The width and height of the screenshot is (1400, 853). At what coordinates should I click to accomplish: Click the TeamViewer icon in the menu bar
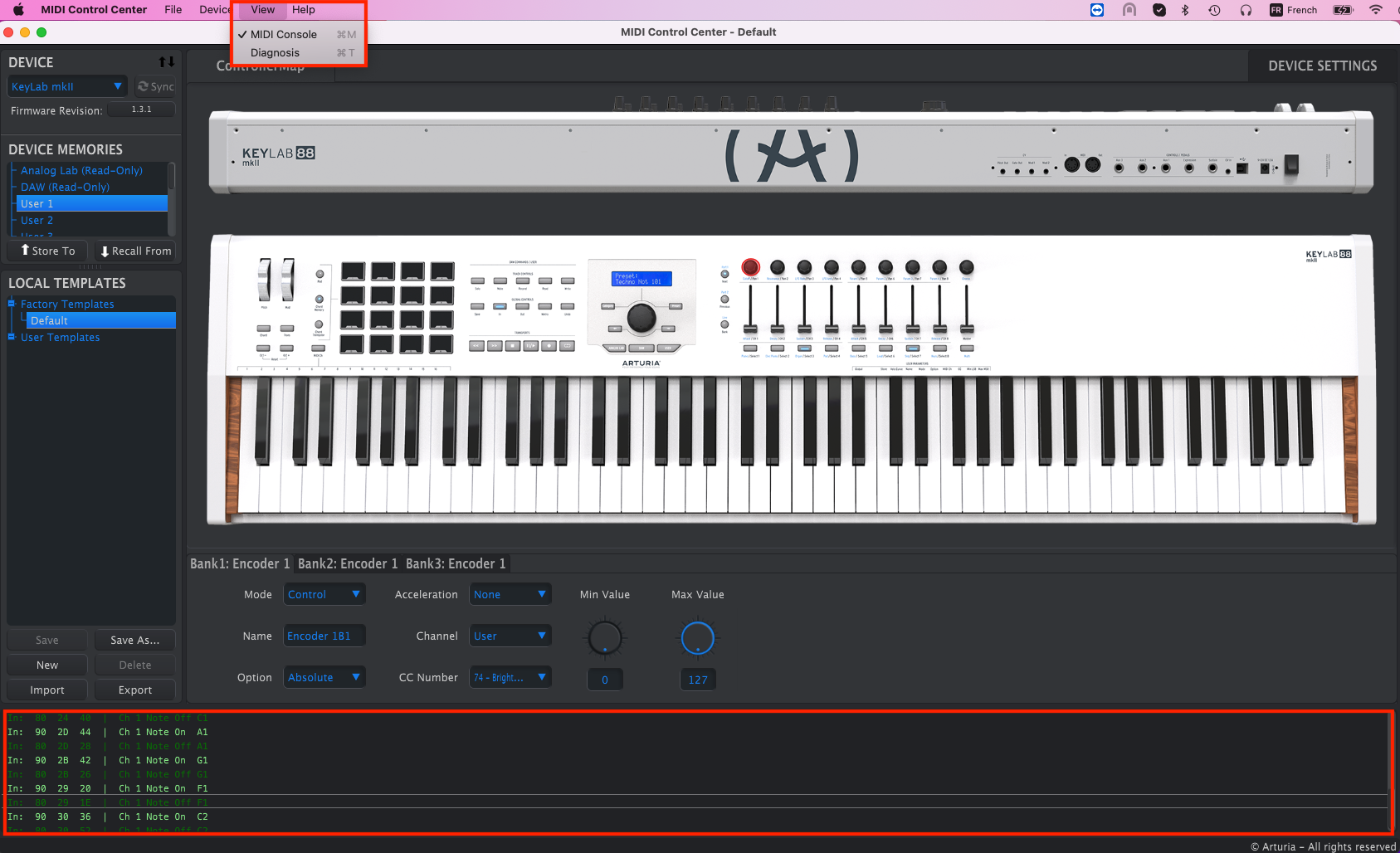pyautogui.click(x=1097, y=9)
